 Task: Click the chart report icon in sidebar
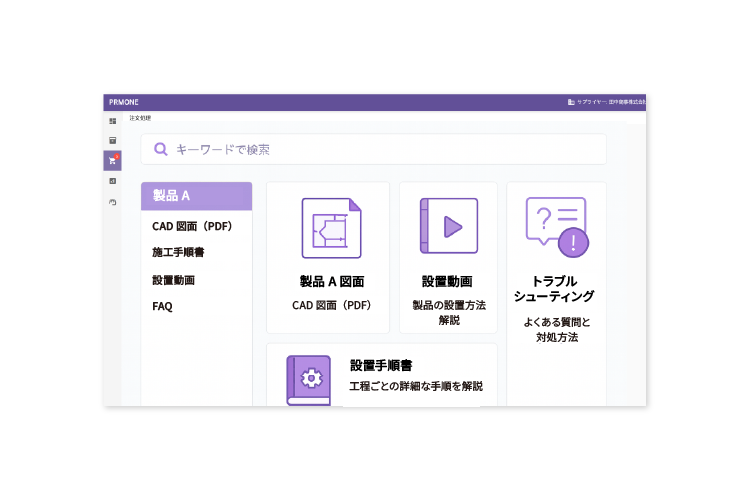[112, 181]
